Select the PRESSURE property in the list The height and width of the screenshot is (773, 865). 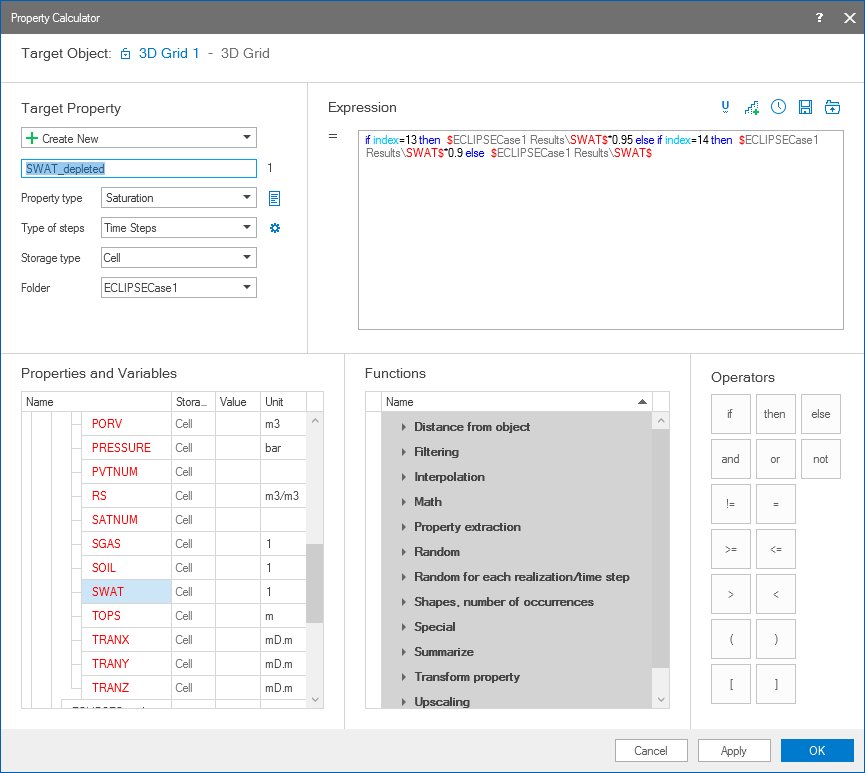(x=121, y=448)
